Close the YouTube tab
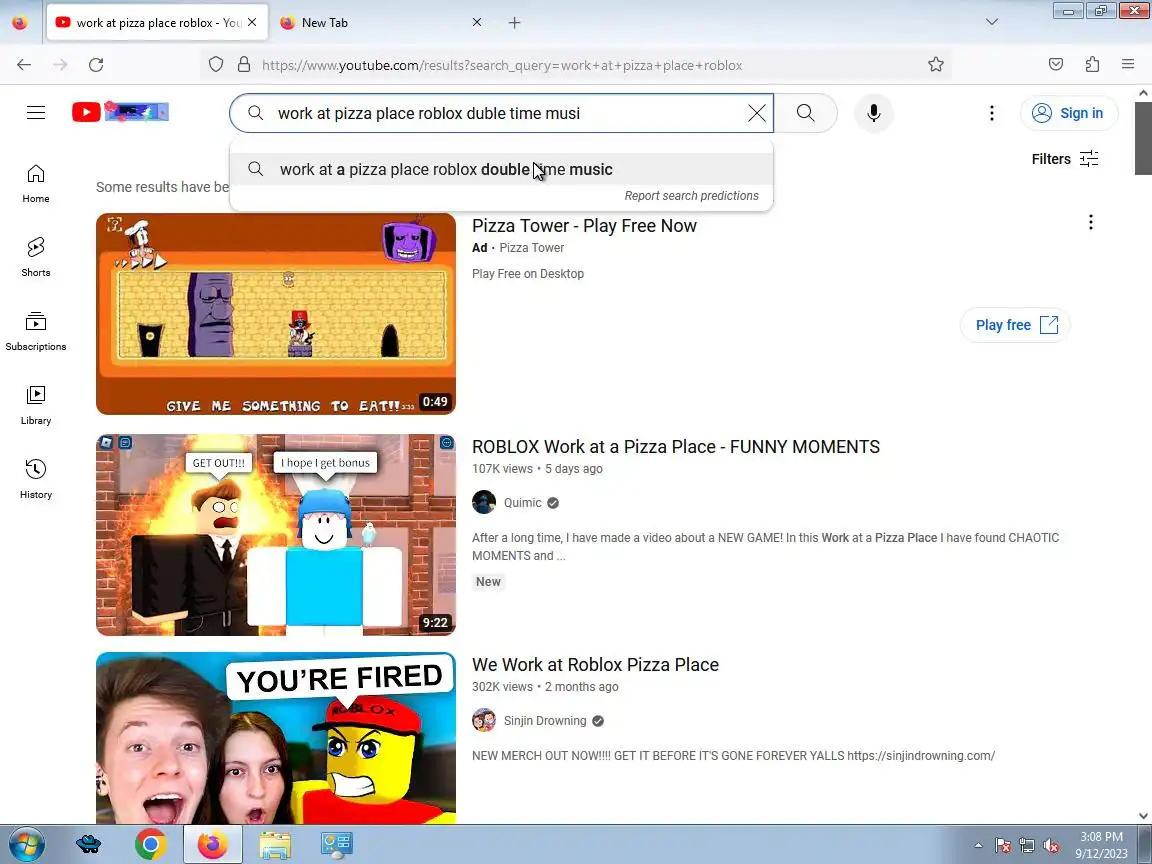Image resolution: width=1152 pixels, height=864 pixels. [x=252, y=23]
